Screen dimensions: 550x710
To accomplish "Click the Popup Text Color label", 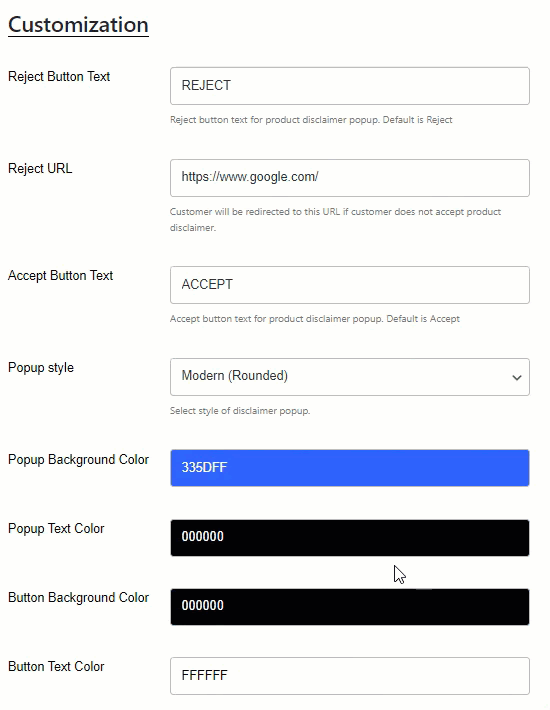I will [56, 528].
